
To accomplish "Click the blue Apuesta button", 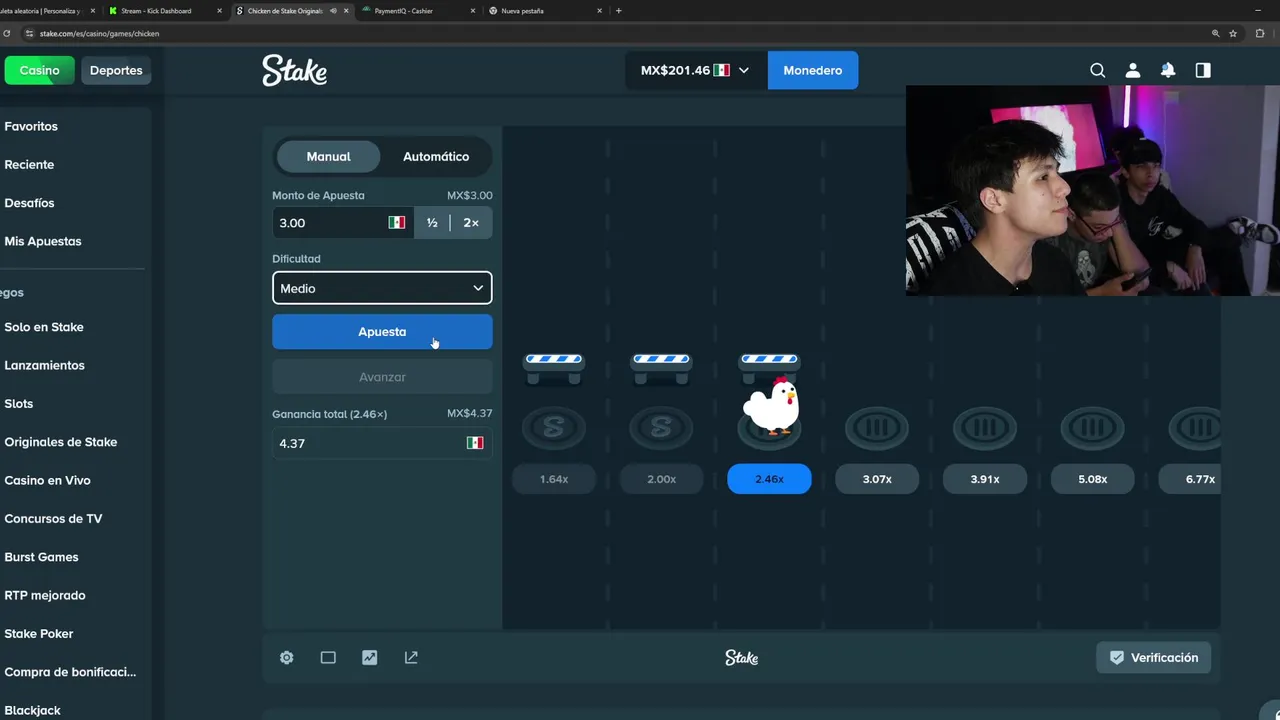I will (382, 332).
